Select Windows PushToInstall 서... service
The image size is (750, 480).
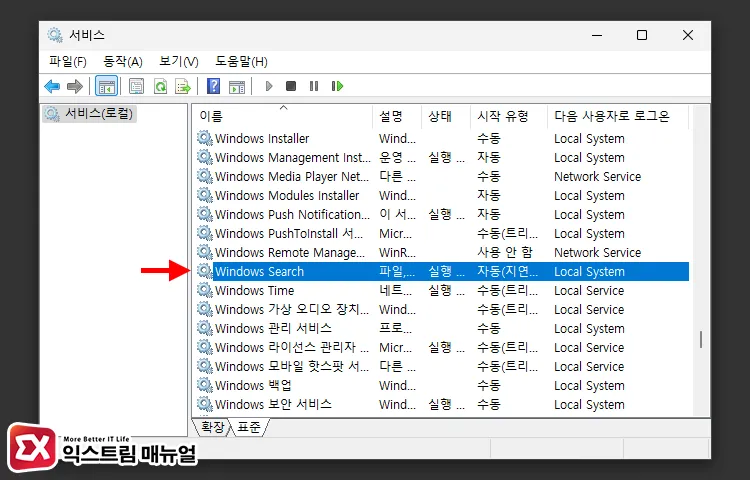tap(442, 233)
